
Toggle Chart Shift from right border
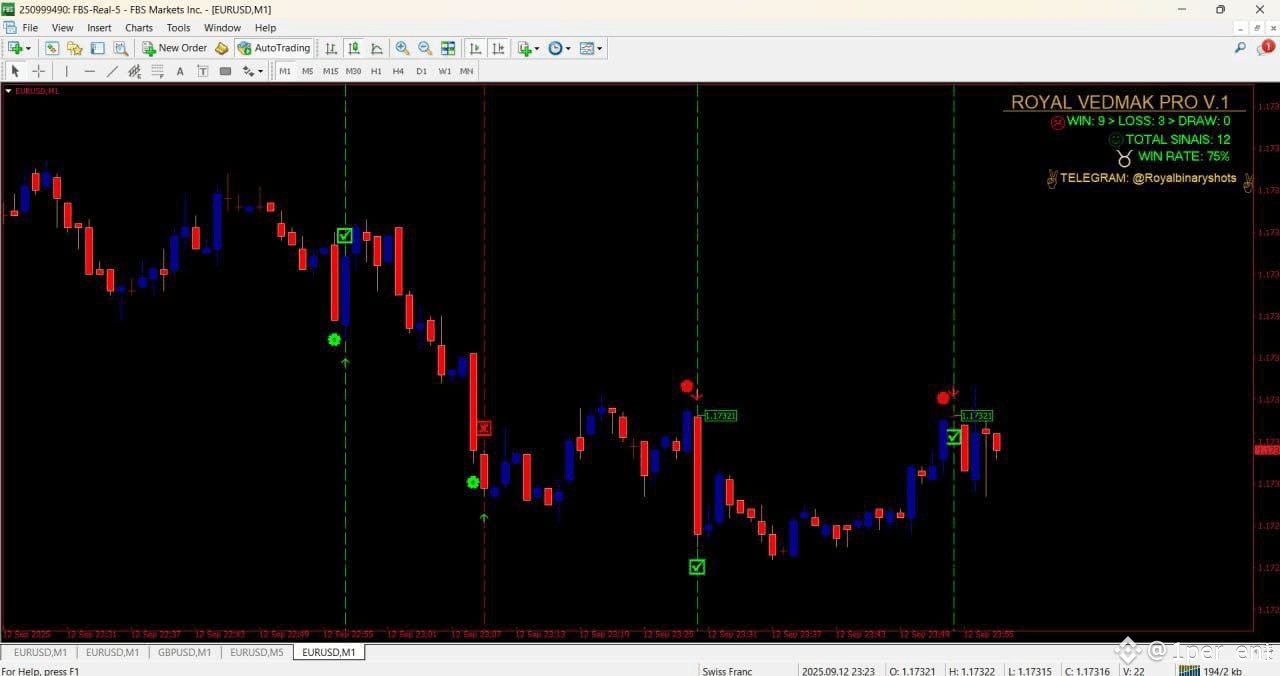coord(498,48)
